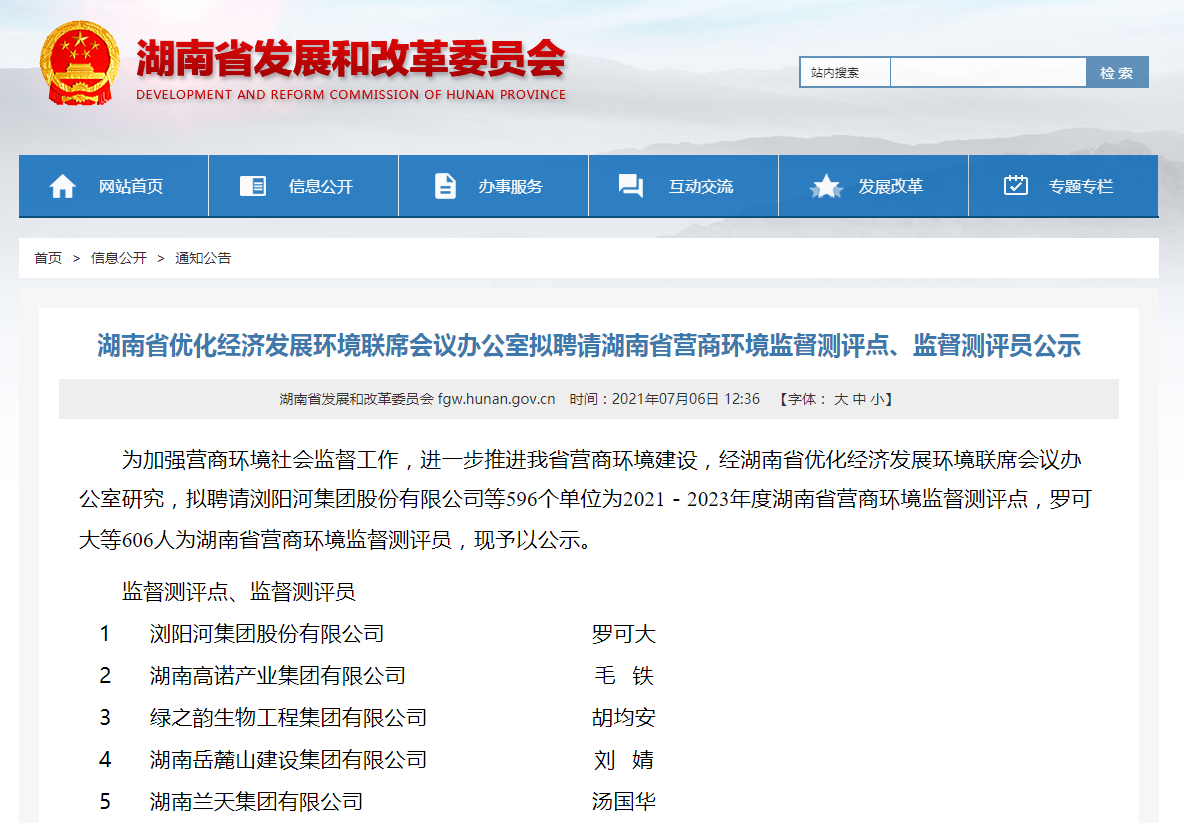Click the name 罗可大 in list

624,633
